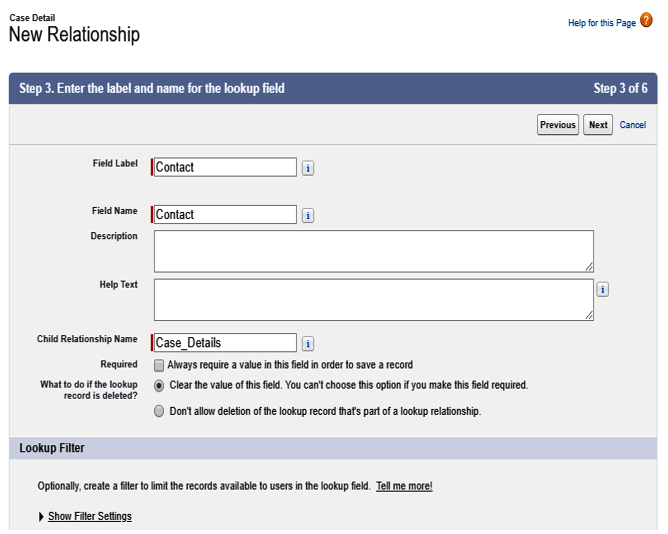Open info icon beside Field Label
The width and height of the screenshot is (668, 534).
pyautogui.click(x=308, y=168)
